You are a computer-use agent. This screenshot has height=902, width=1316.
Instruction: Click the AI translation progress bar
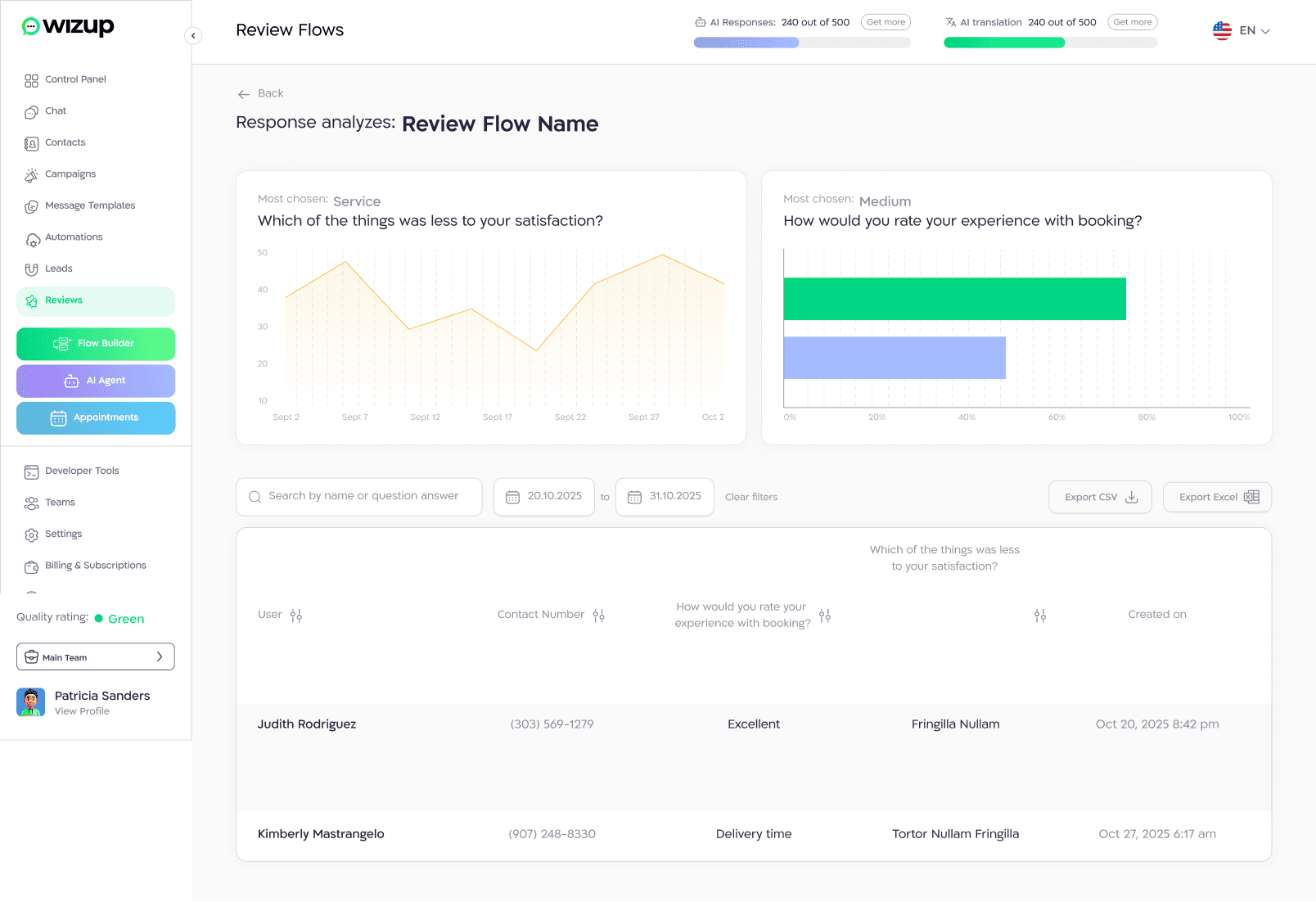(x=1051, y=43)
